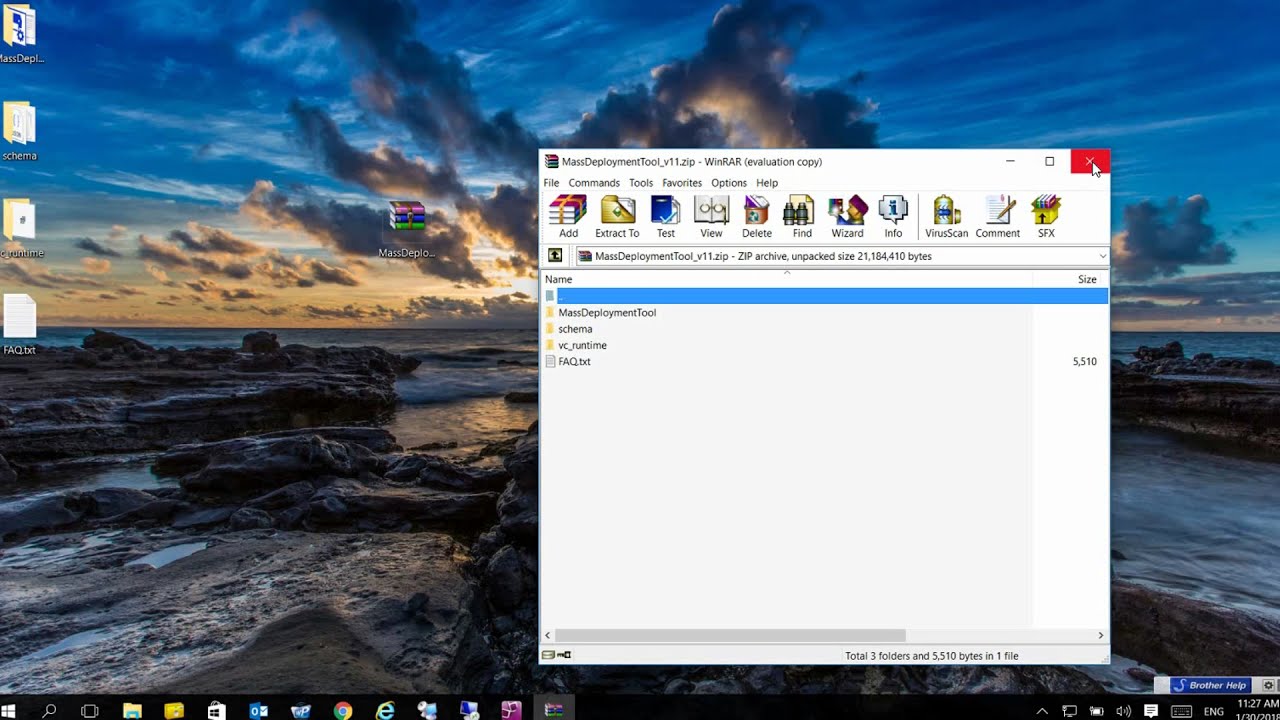Open the Favorites menu
The width and height of the screenshot is (1280, 720).
pyautogui.click(x=682, y=183)
